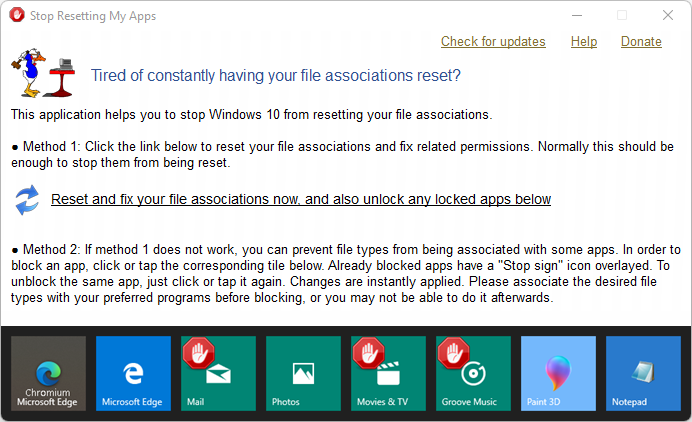Unblock the Groove Music tile
Image resolution: width=692 pixels, height=422 pixels.
coord(474,373)
